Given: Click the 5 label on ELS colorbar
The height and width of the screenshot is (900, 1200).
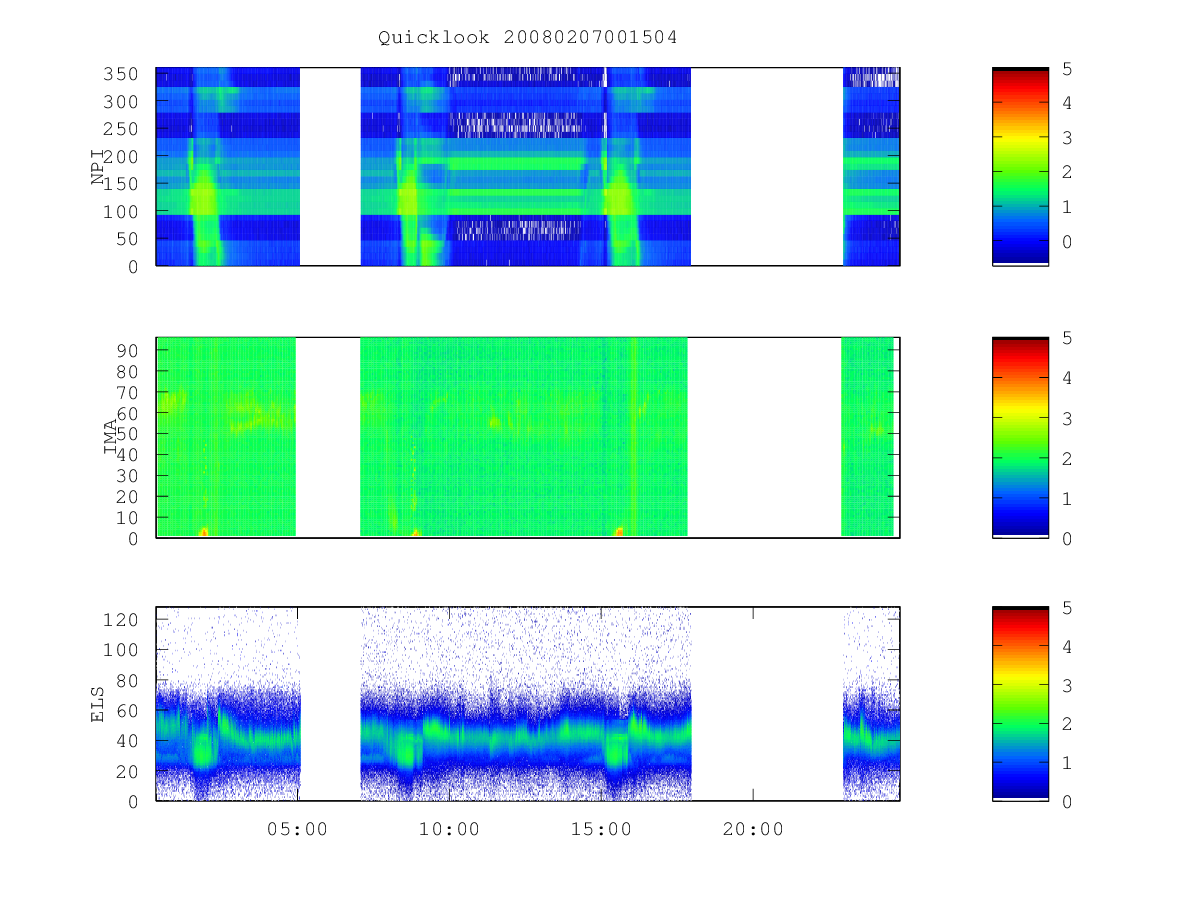Looking at the screenshot, I should (x=1067, y=608).
